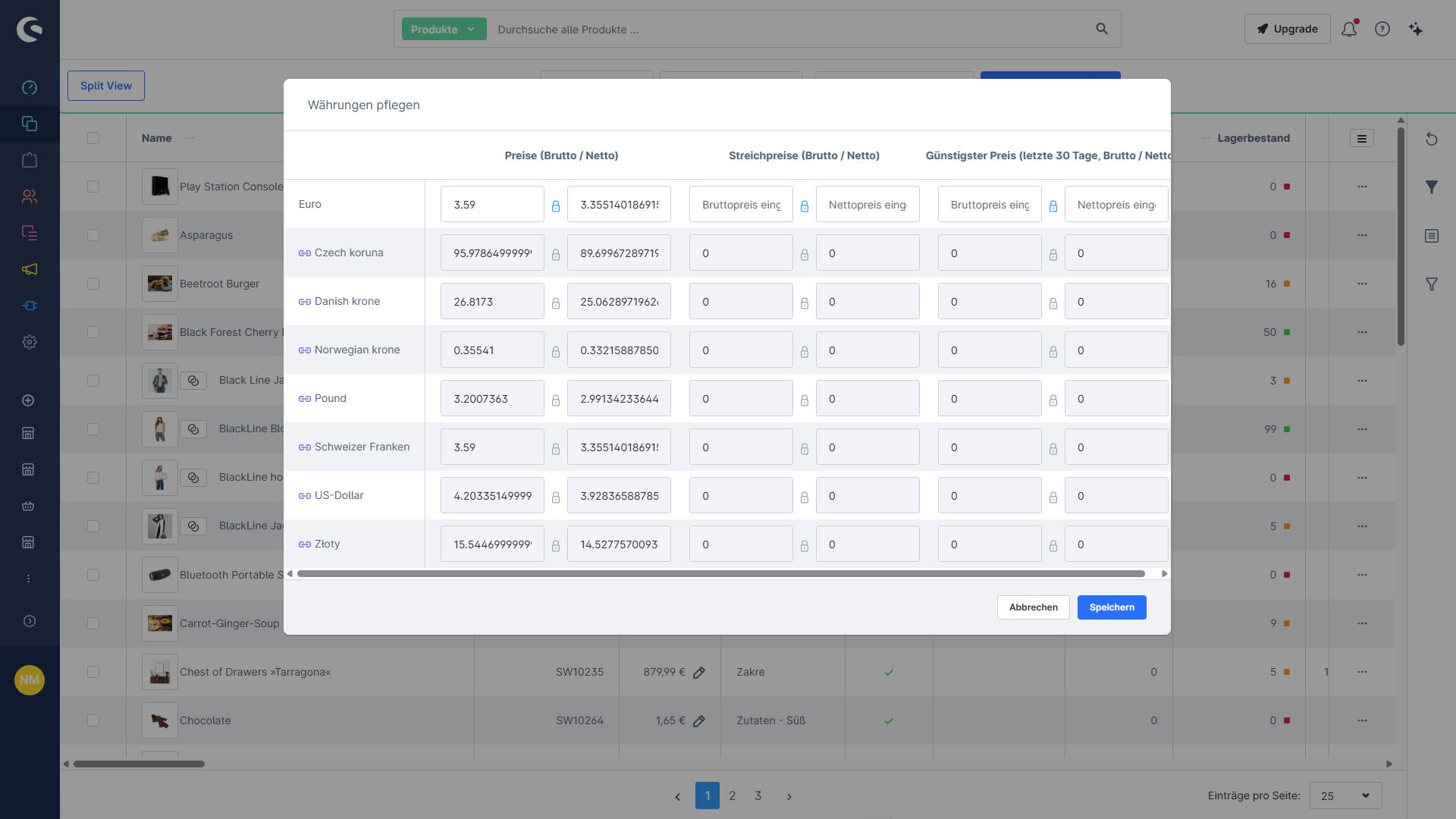Click the AI sparkle icon in header
This screenshot has height=819, width=1456.
tap(1416, 29)
